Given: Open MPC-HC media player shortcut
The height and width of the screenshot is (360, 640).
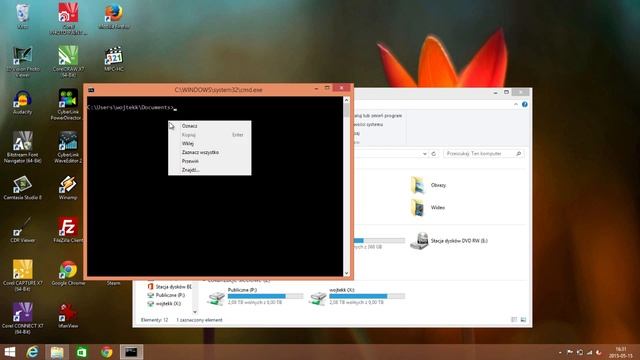Looking at the screenshot, I should [x=114, y=60].
